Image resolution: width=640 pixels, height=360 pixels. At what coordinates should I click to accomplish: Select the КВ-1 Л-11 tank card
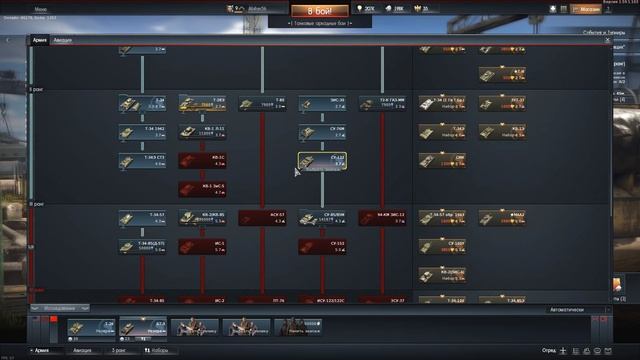point(202,132)
